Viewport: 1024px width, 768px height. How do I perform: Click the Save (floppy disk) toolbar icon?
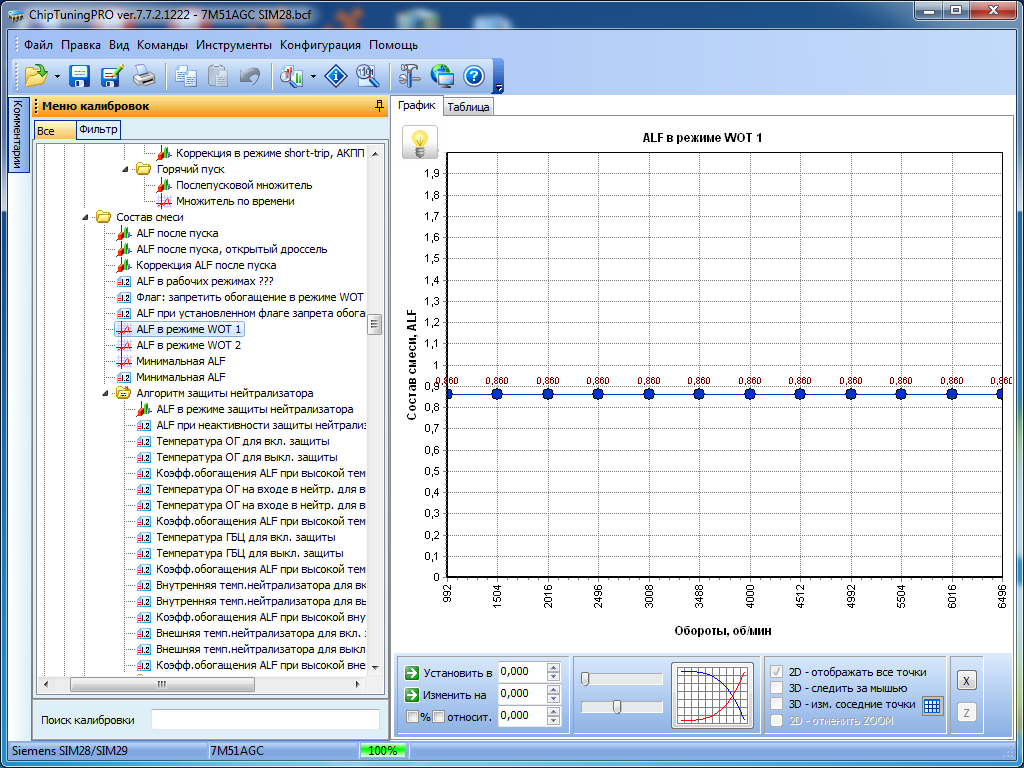pyautogui.click(x=80, y=76)
